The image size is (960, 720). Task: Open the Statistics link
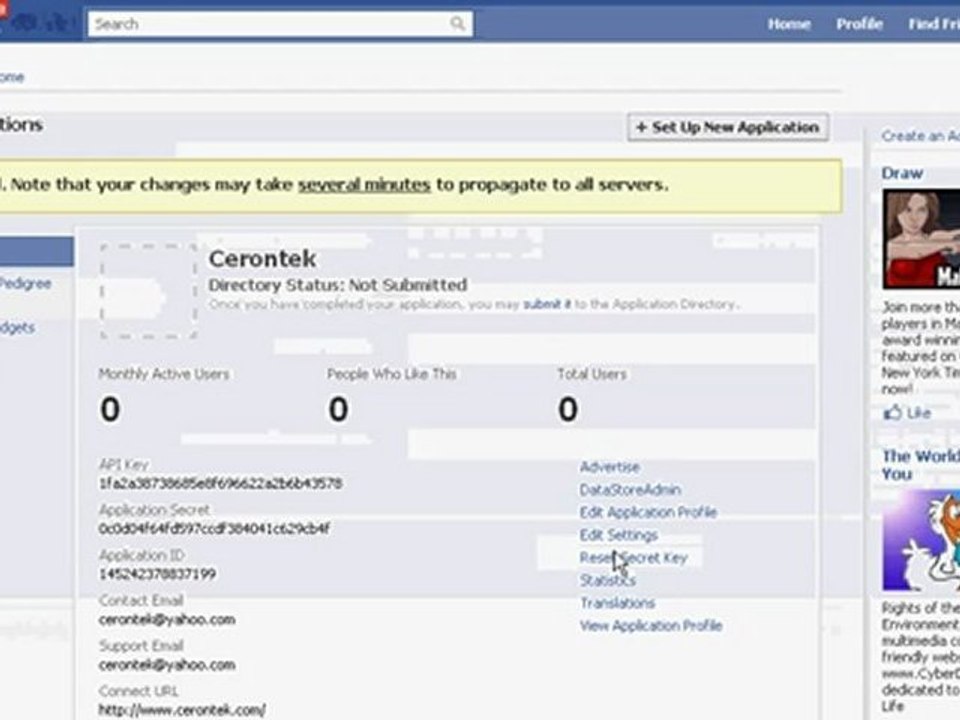pos(607,580)
